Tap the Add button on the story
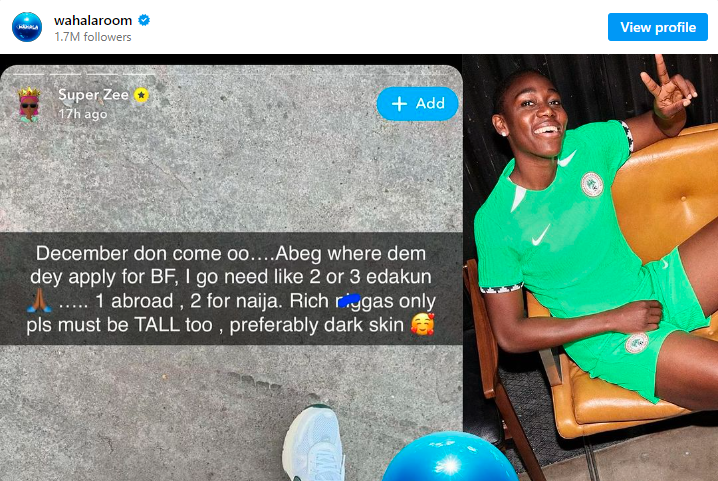Screen dimensions: 718x481 click(417, 103)
